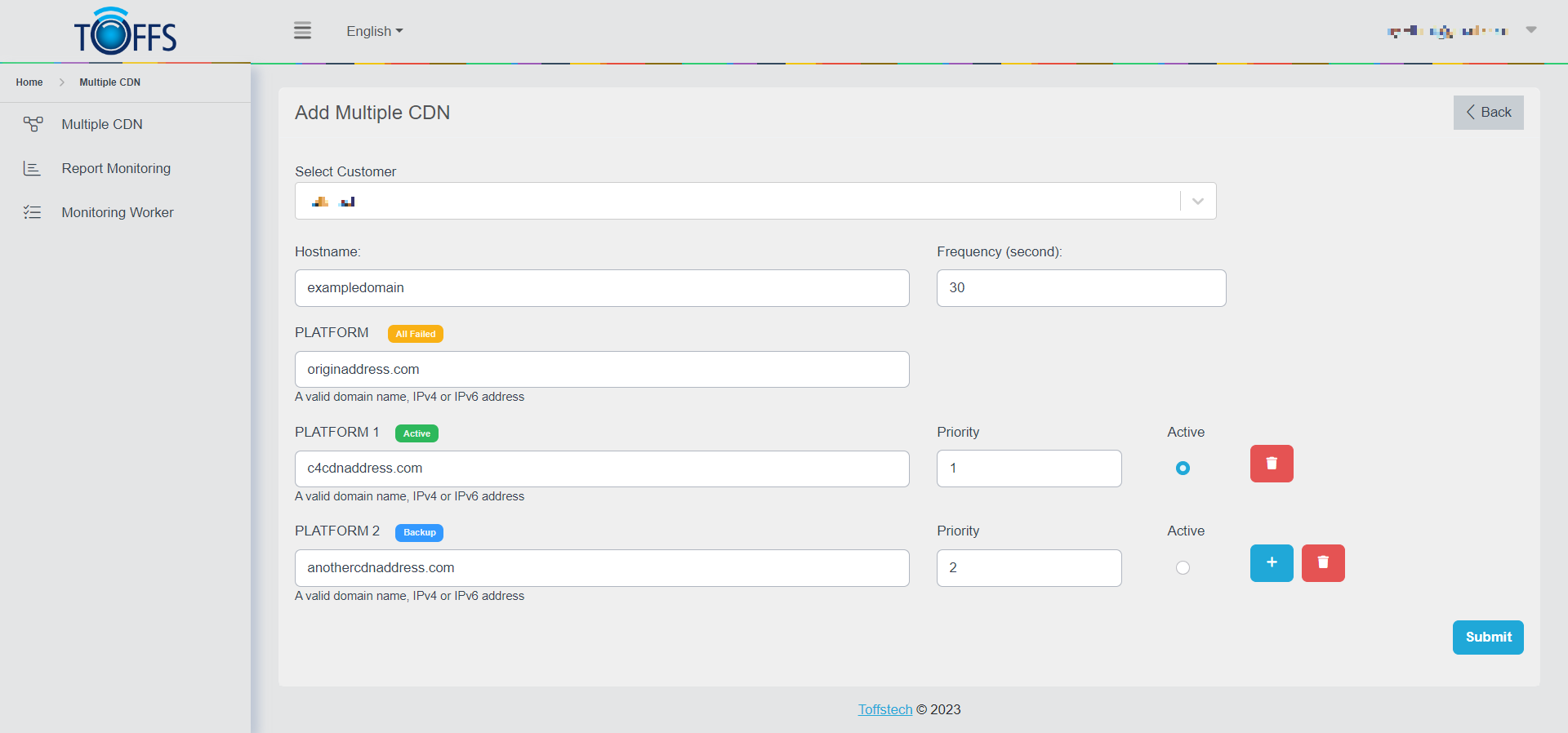Open the user account dropdown arrow
Screen dimensions: 1568x733
(x=1530, y=30)
